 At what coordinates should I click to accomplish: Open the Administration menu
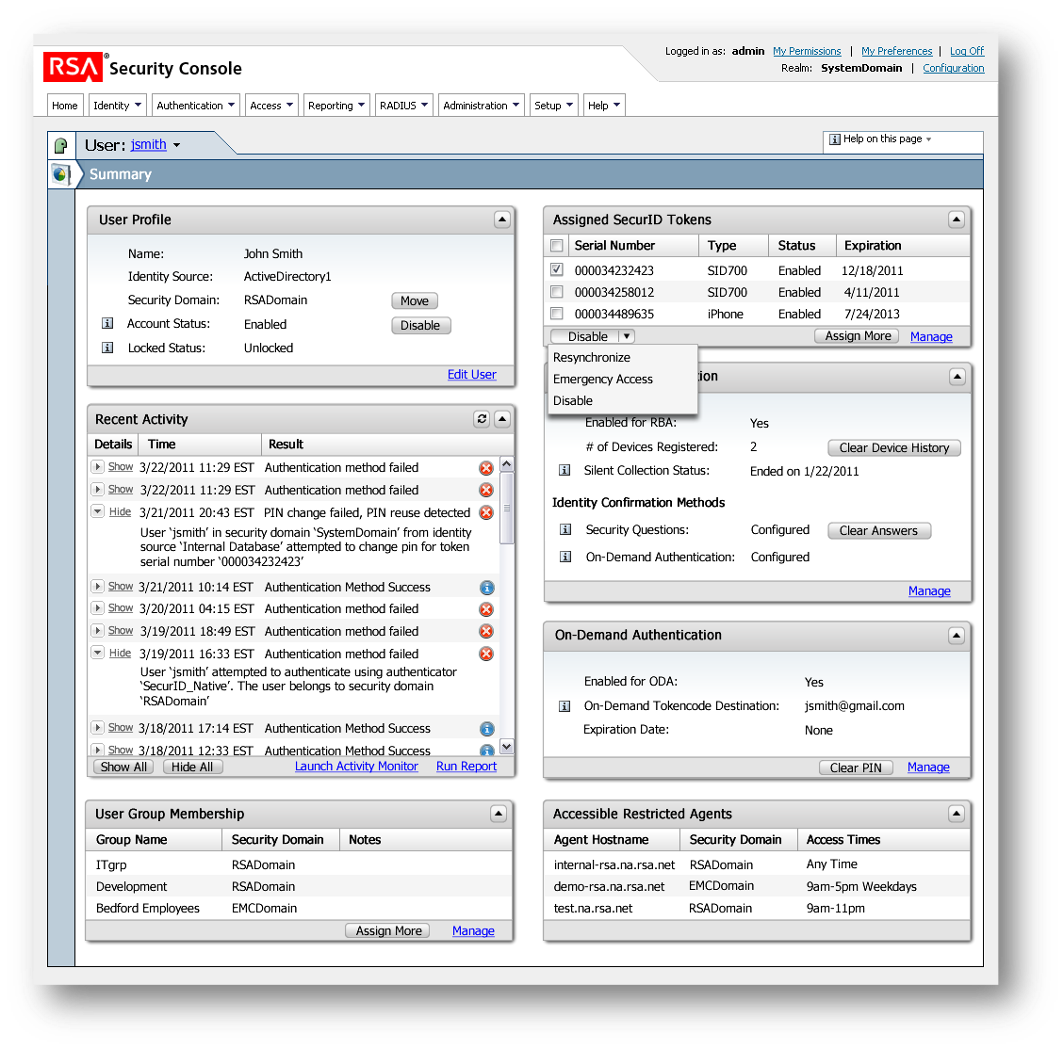482,106
